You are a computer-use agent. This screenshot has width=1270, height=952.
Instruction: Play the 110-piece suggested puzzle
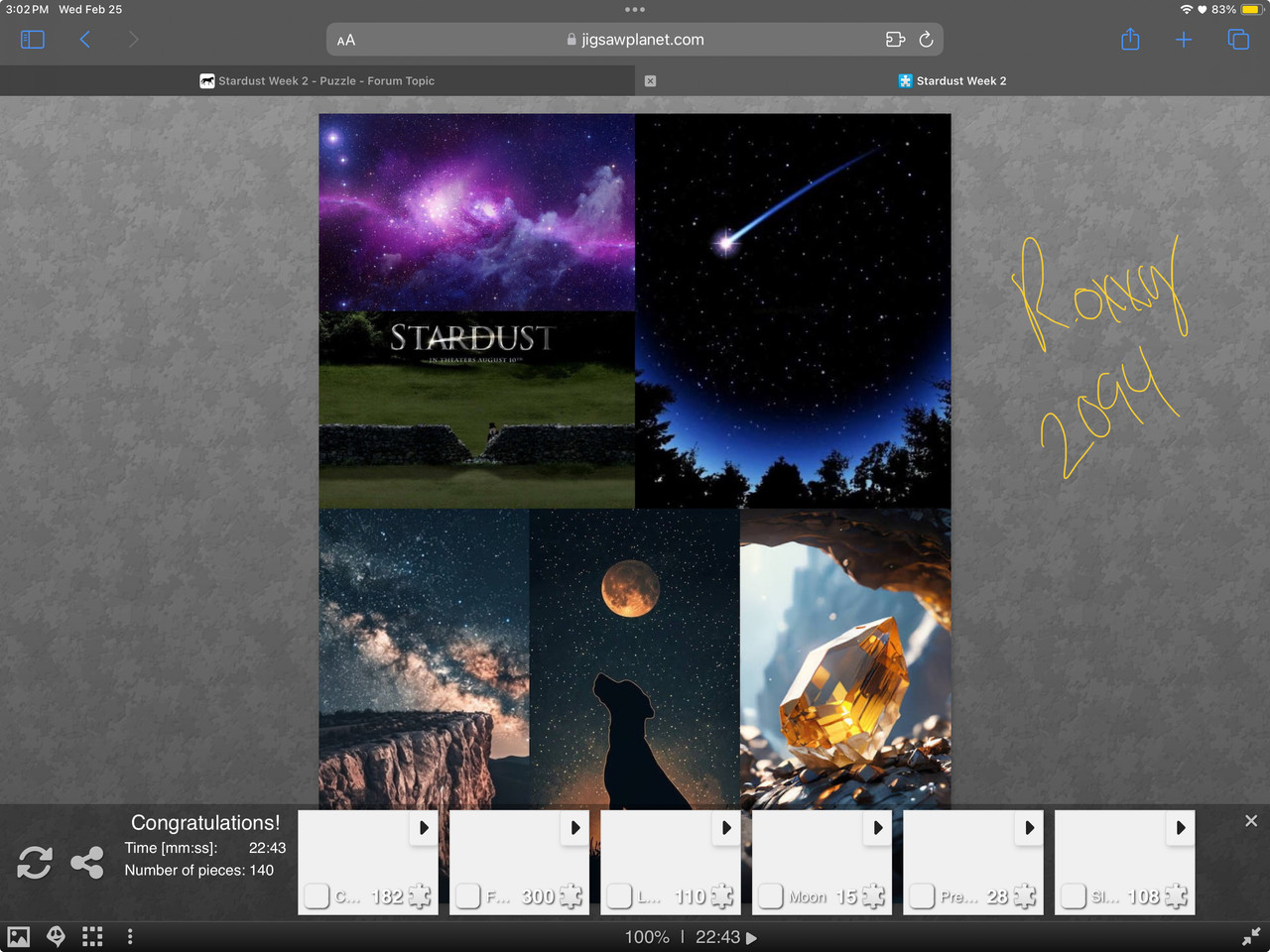726,827
